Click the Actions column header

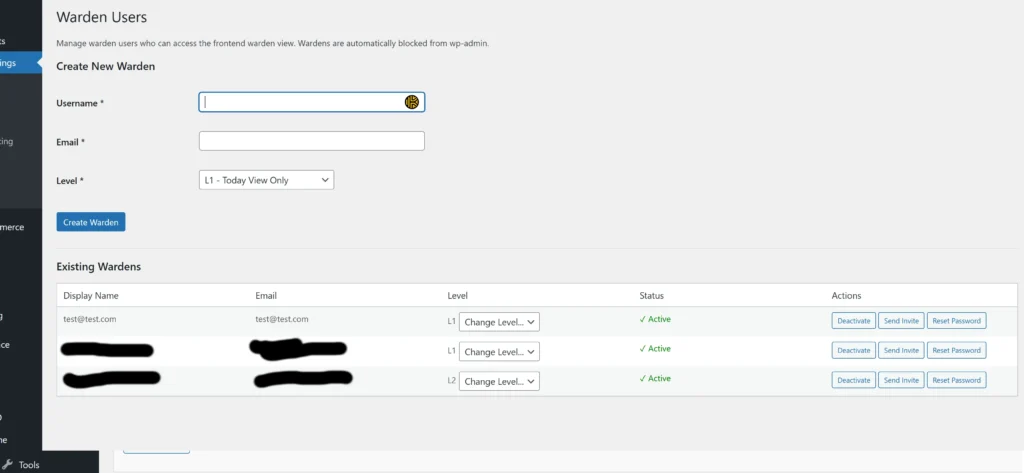click(846, 295)
